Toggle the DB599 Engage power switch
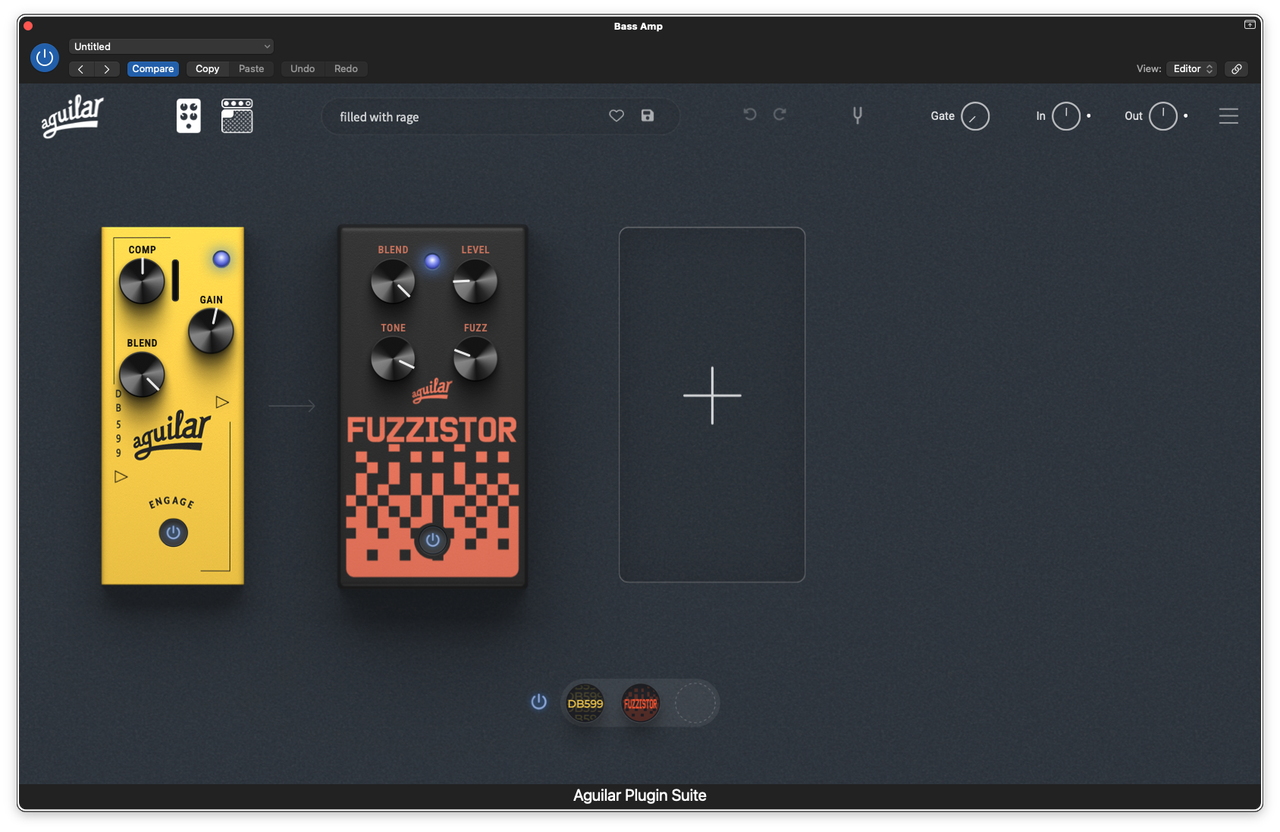Viewport: 1280px width, 832px height. (x=173, y=533)
